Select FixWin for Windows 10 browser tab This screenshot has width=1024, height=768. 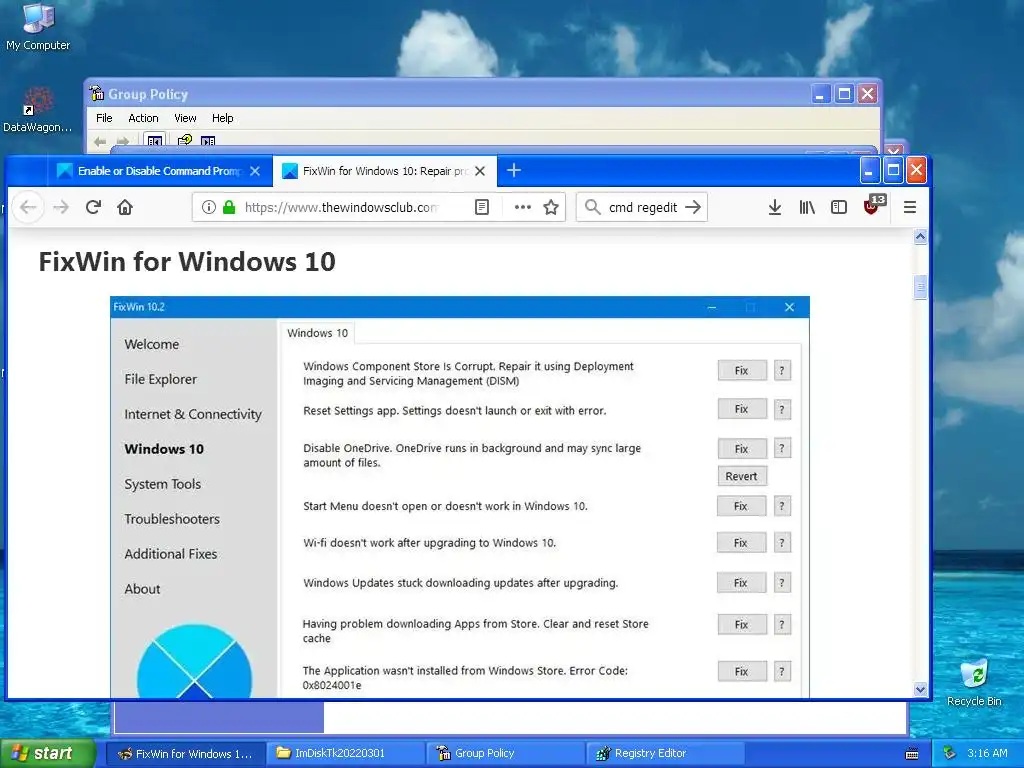385,171
